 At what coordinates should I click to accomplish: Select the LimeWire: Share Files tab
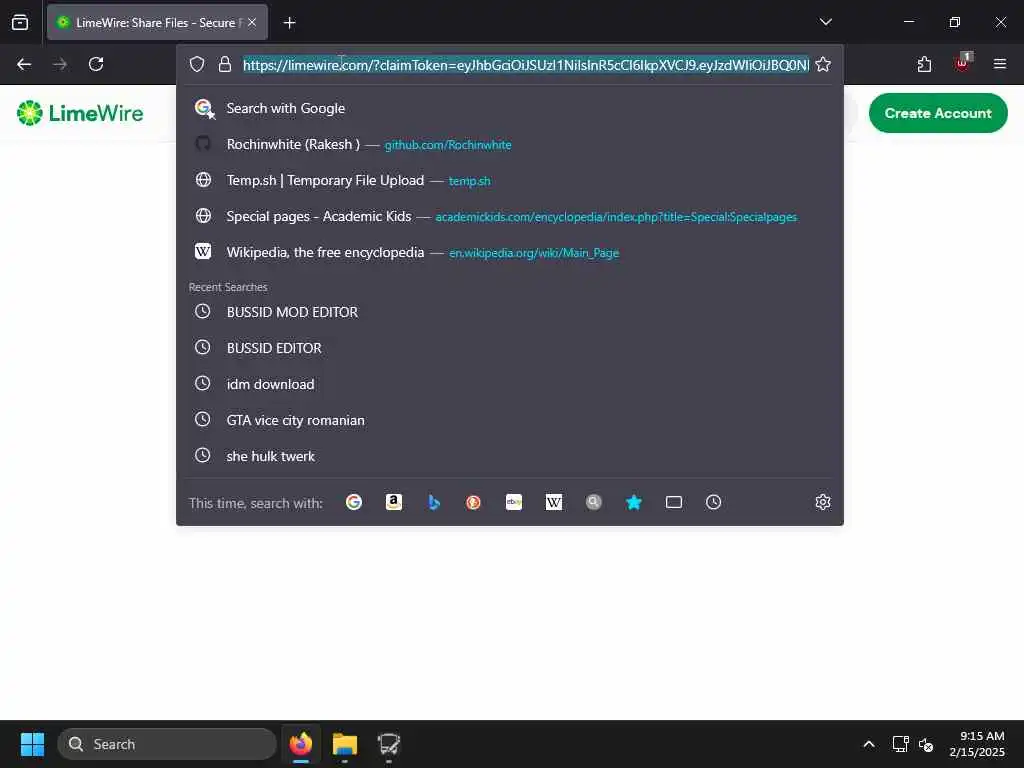[x=157, y=22]
